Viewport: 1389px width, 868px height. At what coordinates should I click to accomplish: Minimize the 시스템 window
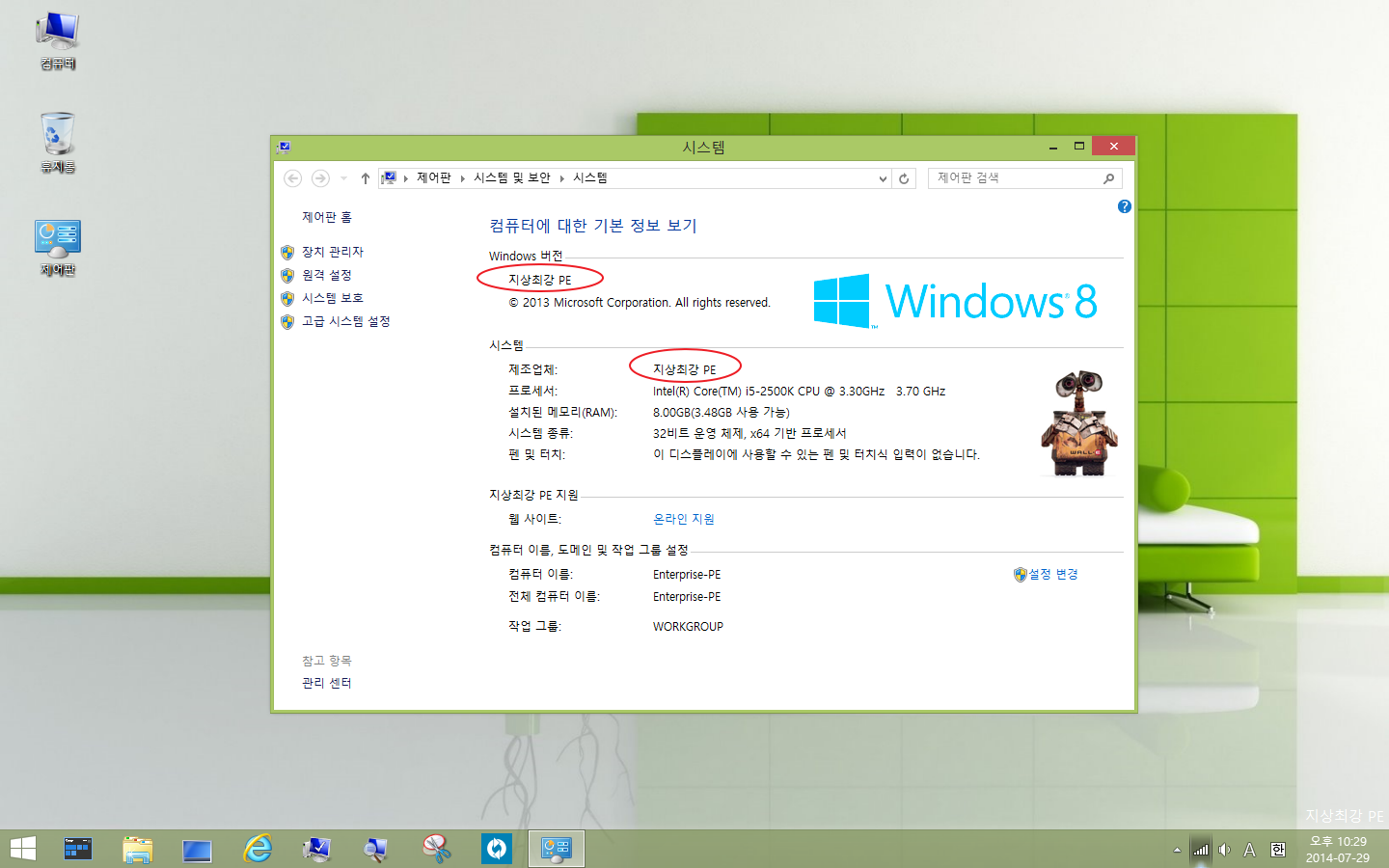pos(1052,147)
